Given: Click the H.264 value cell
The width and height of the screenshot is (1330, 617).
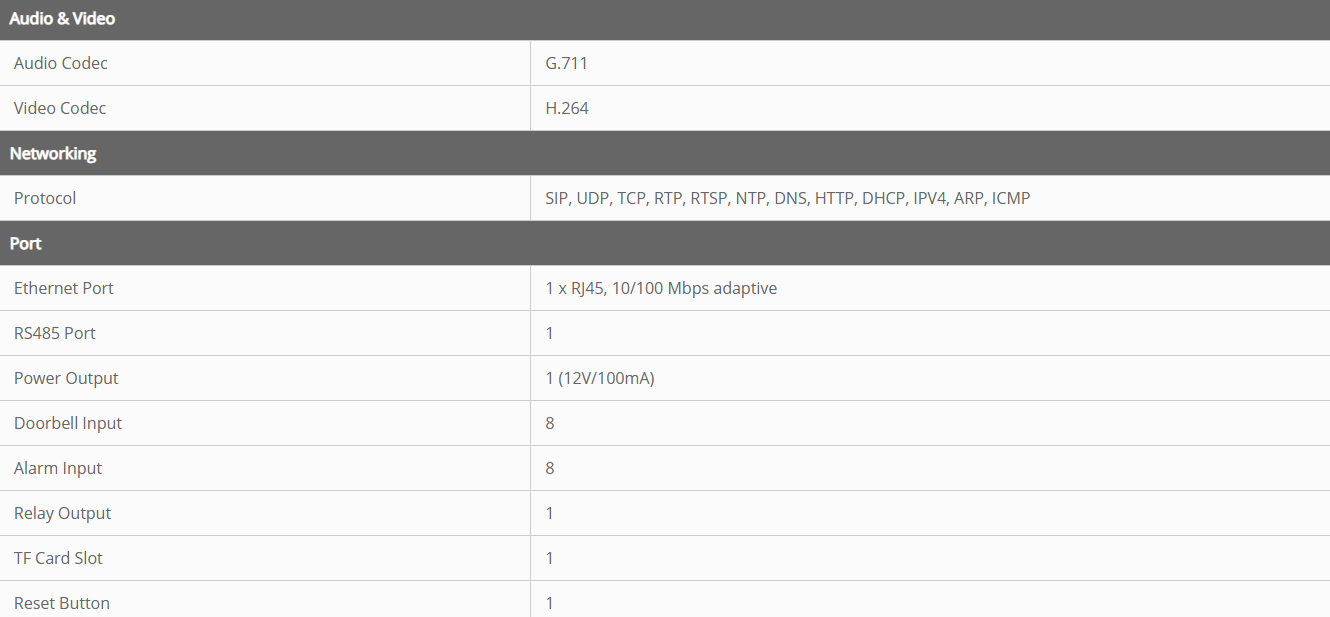Looking at the screenshot, I should [x=567, y=108].
